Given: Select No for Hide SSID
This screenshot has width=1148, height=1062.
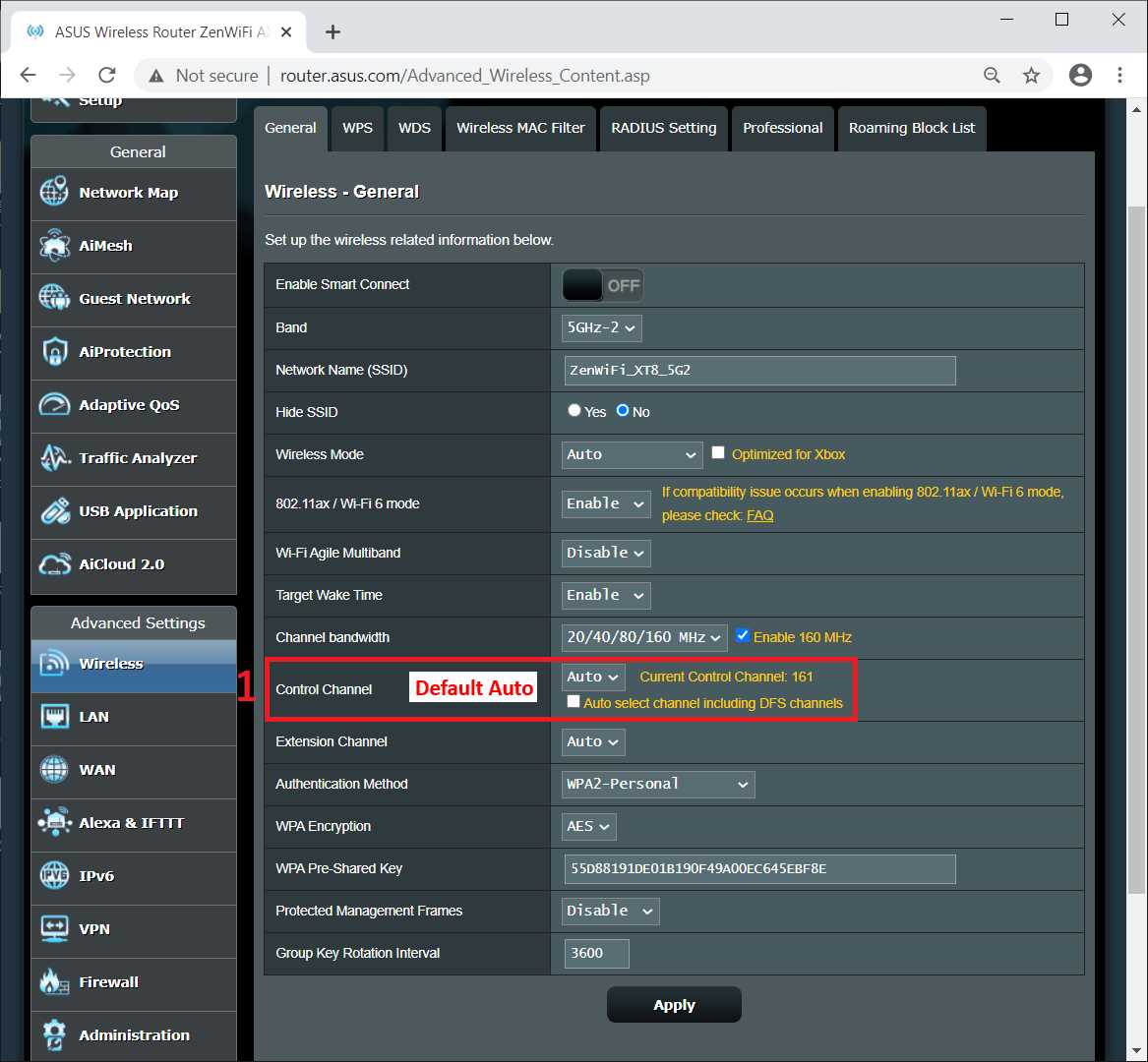Looking at the screenshot, I should tap(623, 411).
